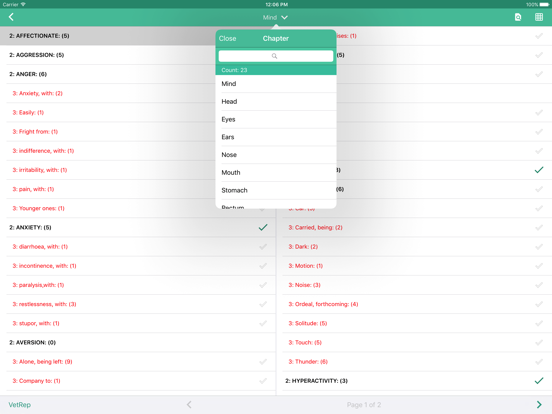Screen dimensions: 552x414
Task: Toggle checkmark for Carried, being row
Action: (x=539, y=227)
